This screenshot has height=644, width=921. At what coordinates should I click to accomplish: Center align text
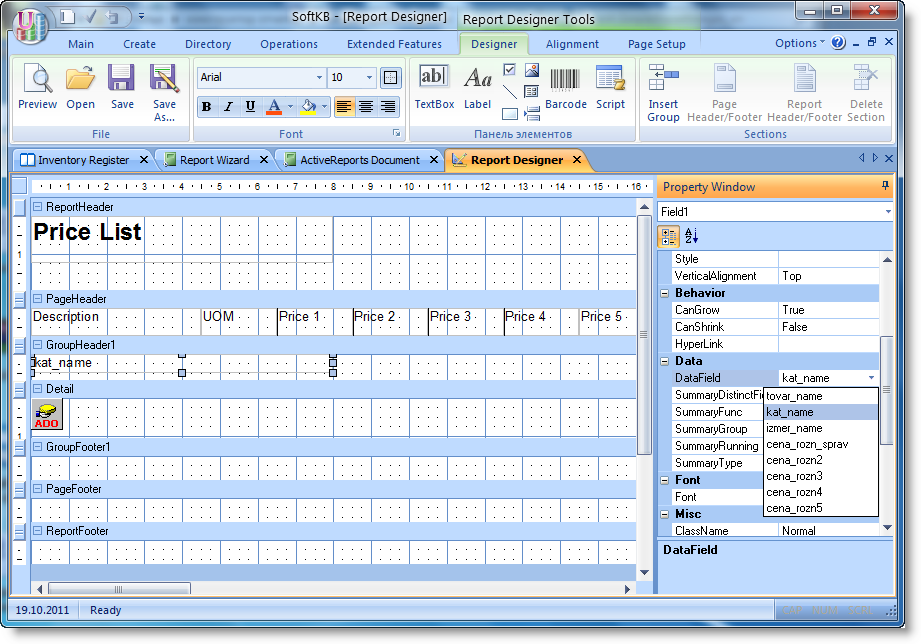[x=366, y=106]
